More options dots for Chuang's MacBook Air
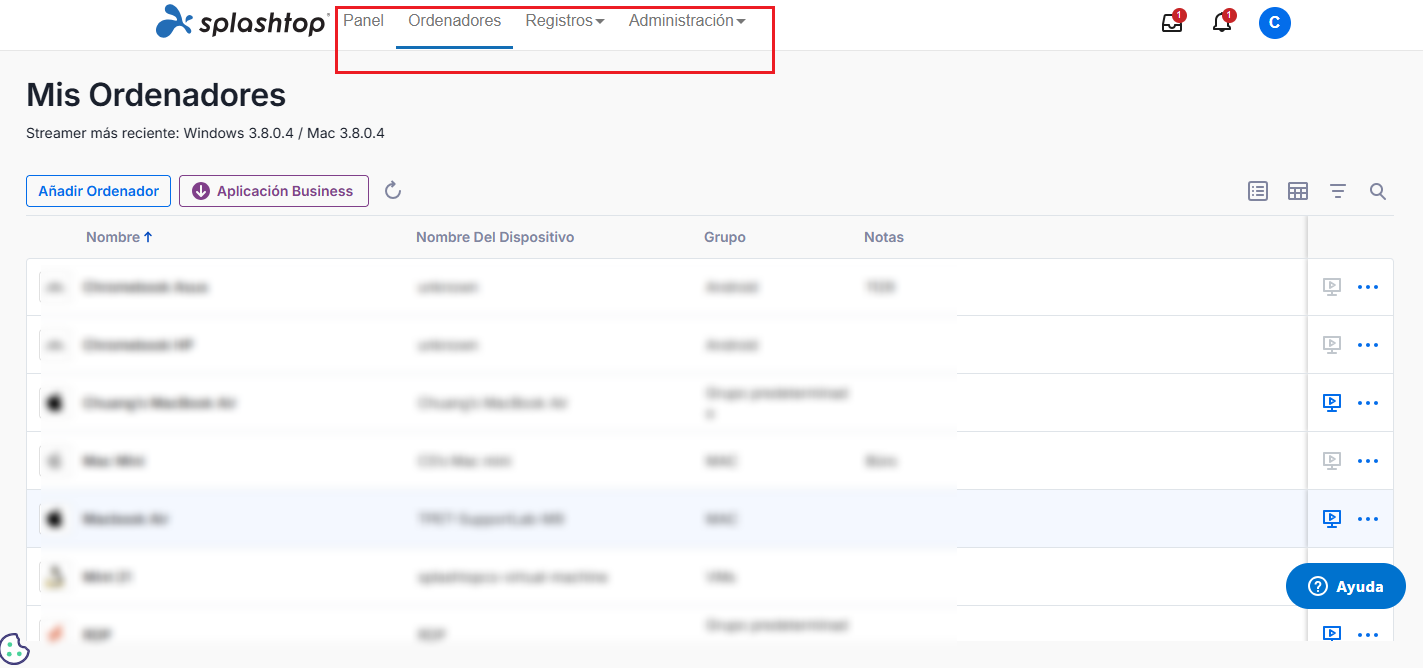1423x668 pixels. (x=1368, y=403)
